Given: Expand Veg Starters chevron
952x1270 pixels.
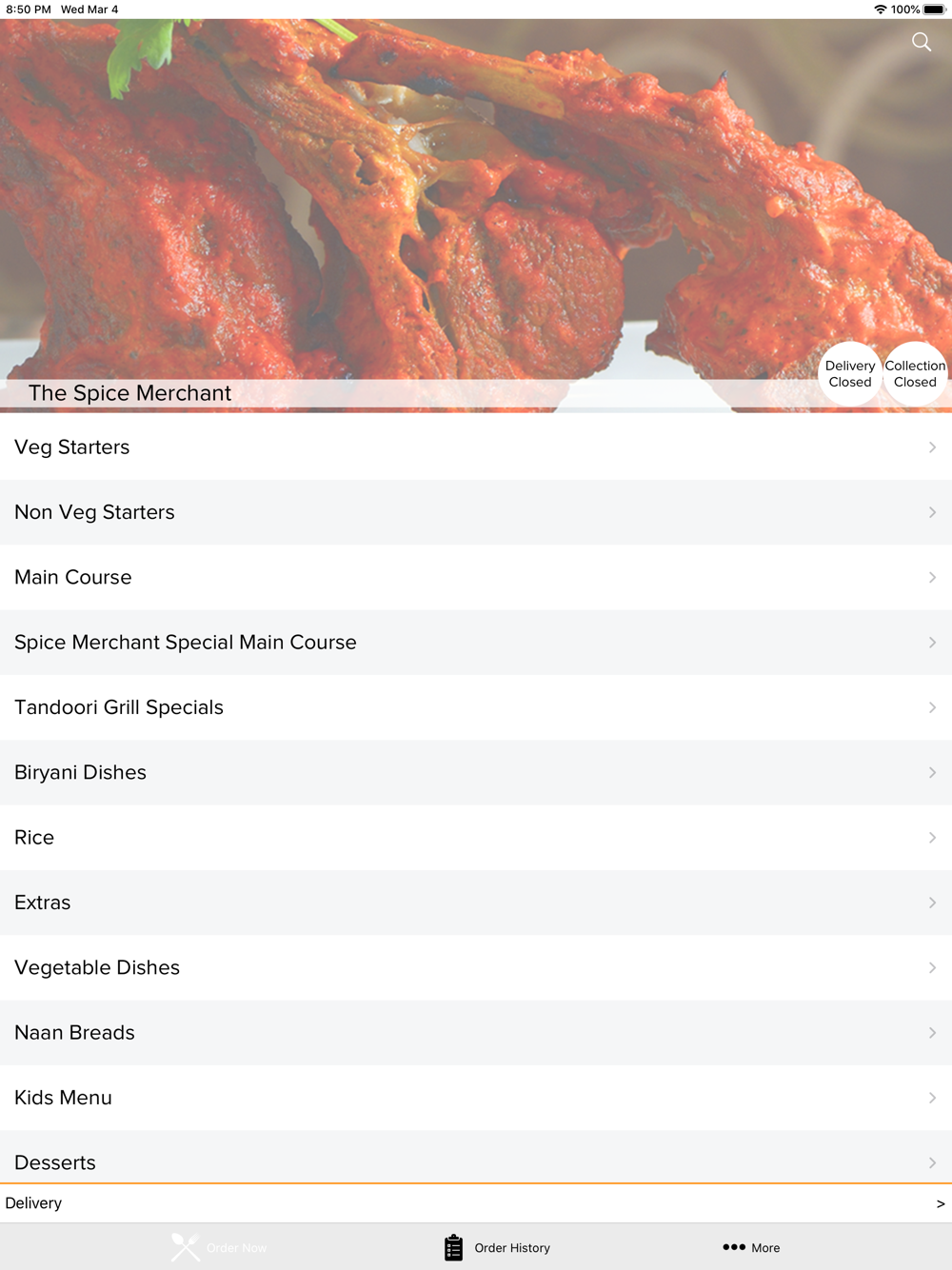Looking at the screenshot, I should click(932, 447).
